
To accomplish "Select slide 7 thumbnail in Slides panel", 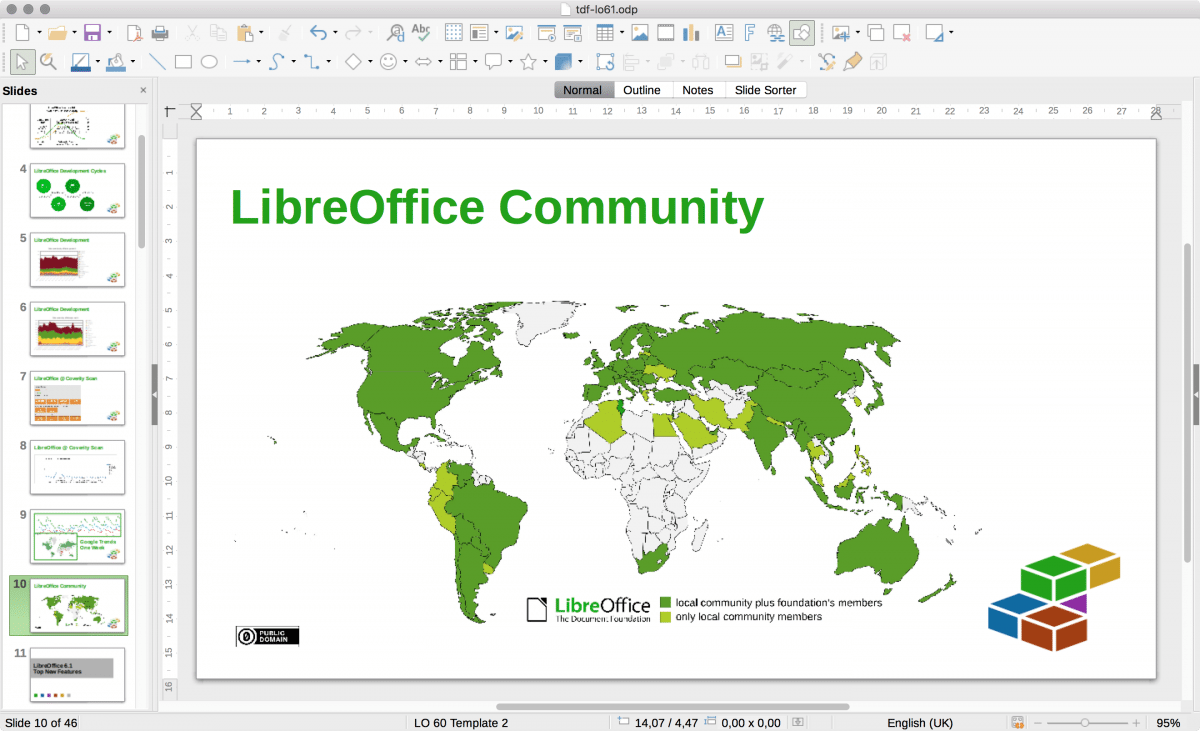I will coord(78,398).
